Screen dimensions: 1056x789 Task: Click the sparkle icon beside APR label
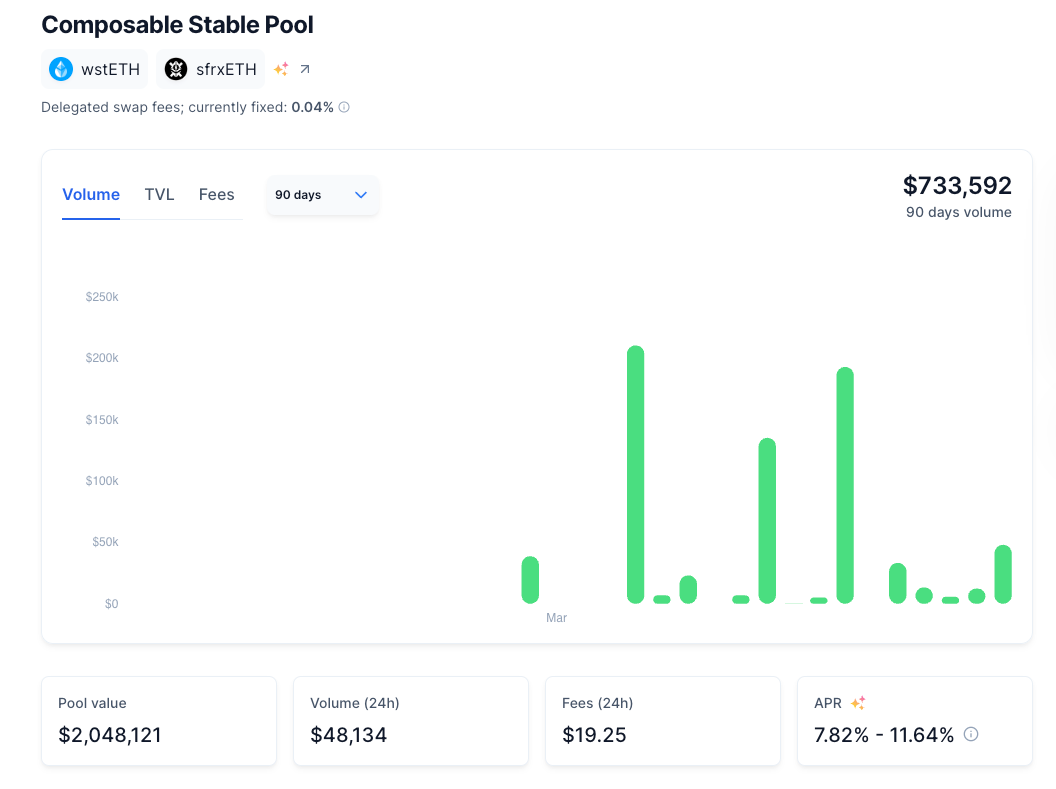(x=858, y=703)
